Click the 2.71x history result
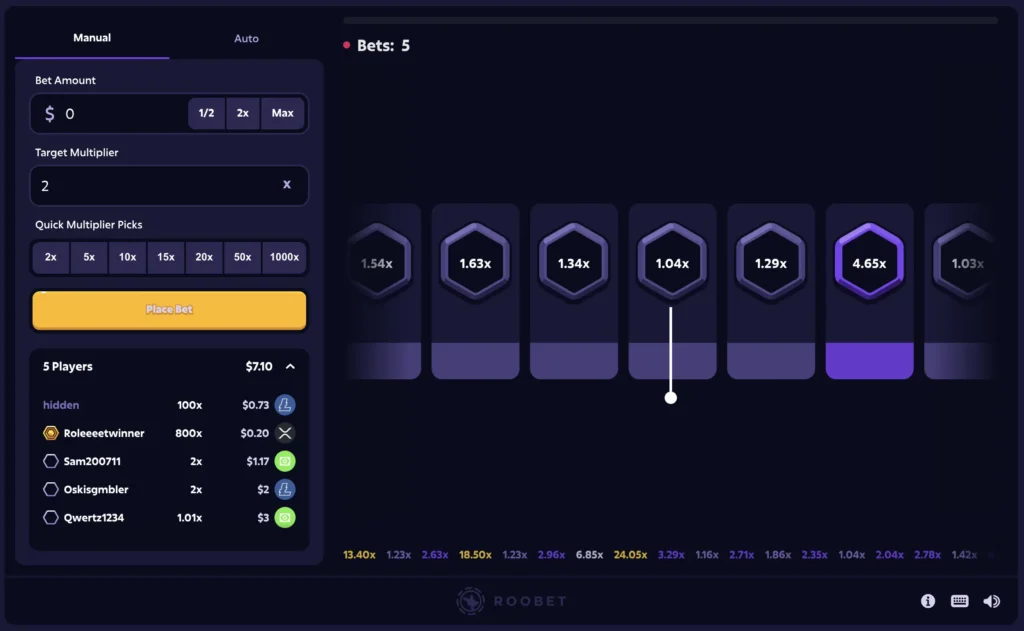Viewport: 1024px width, 631px height. tap(741, 555)
